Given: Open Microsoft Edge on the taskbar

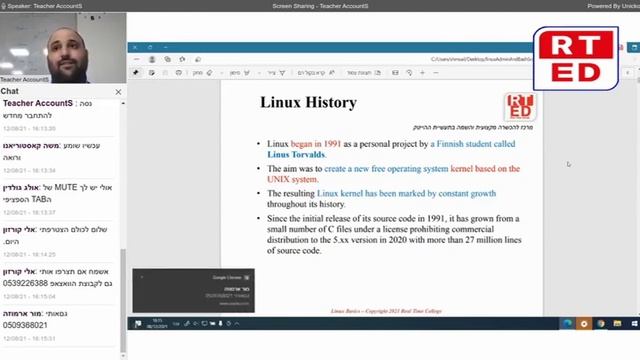Looking at the screenshot, I should point(567,324).
